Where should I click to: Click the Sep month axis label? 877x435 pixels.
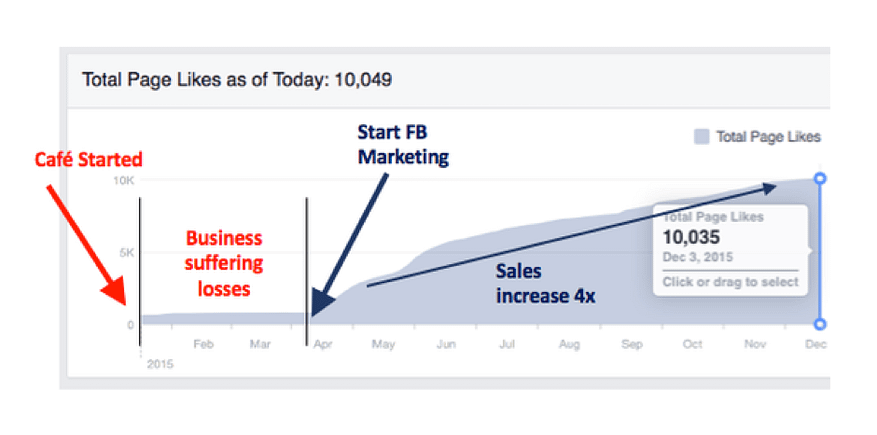pyautogui.click(x=631, y=345)
